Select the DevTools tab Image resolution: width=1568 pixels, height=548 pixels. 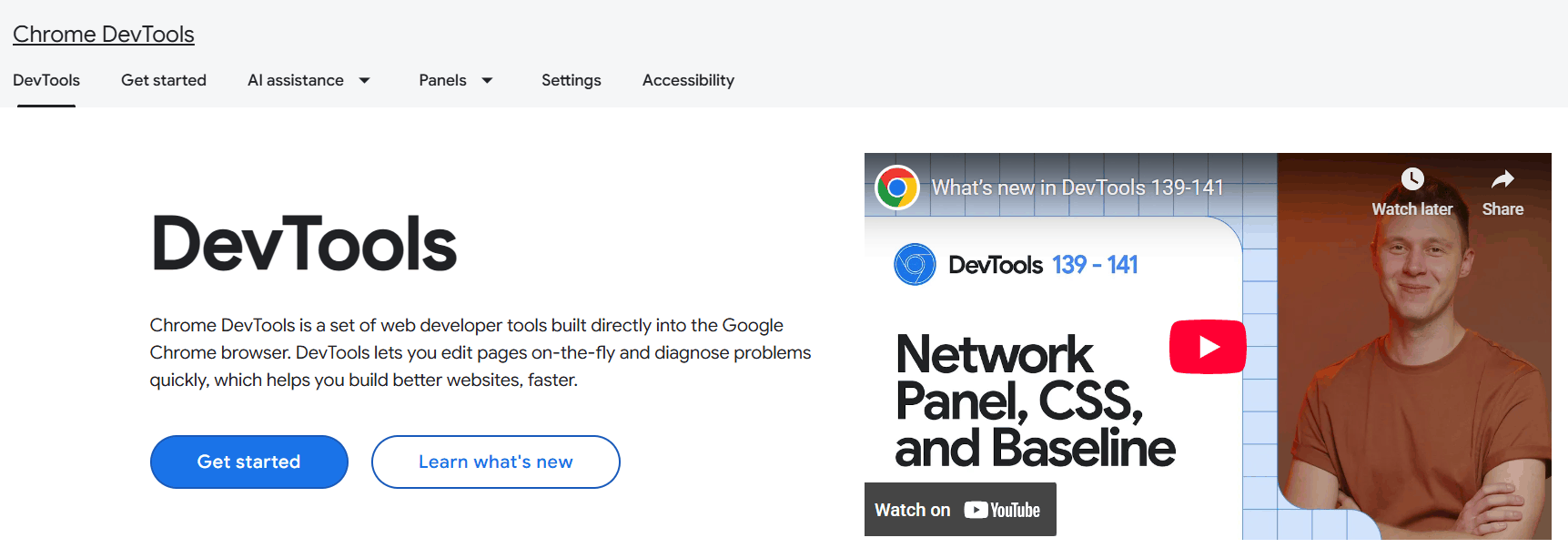click(46, 80)
